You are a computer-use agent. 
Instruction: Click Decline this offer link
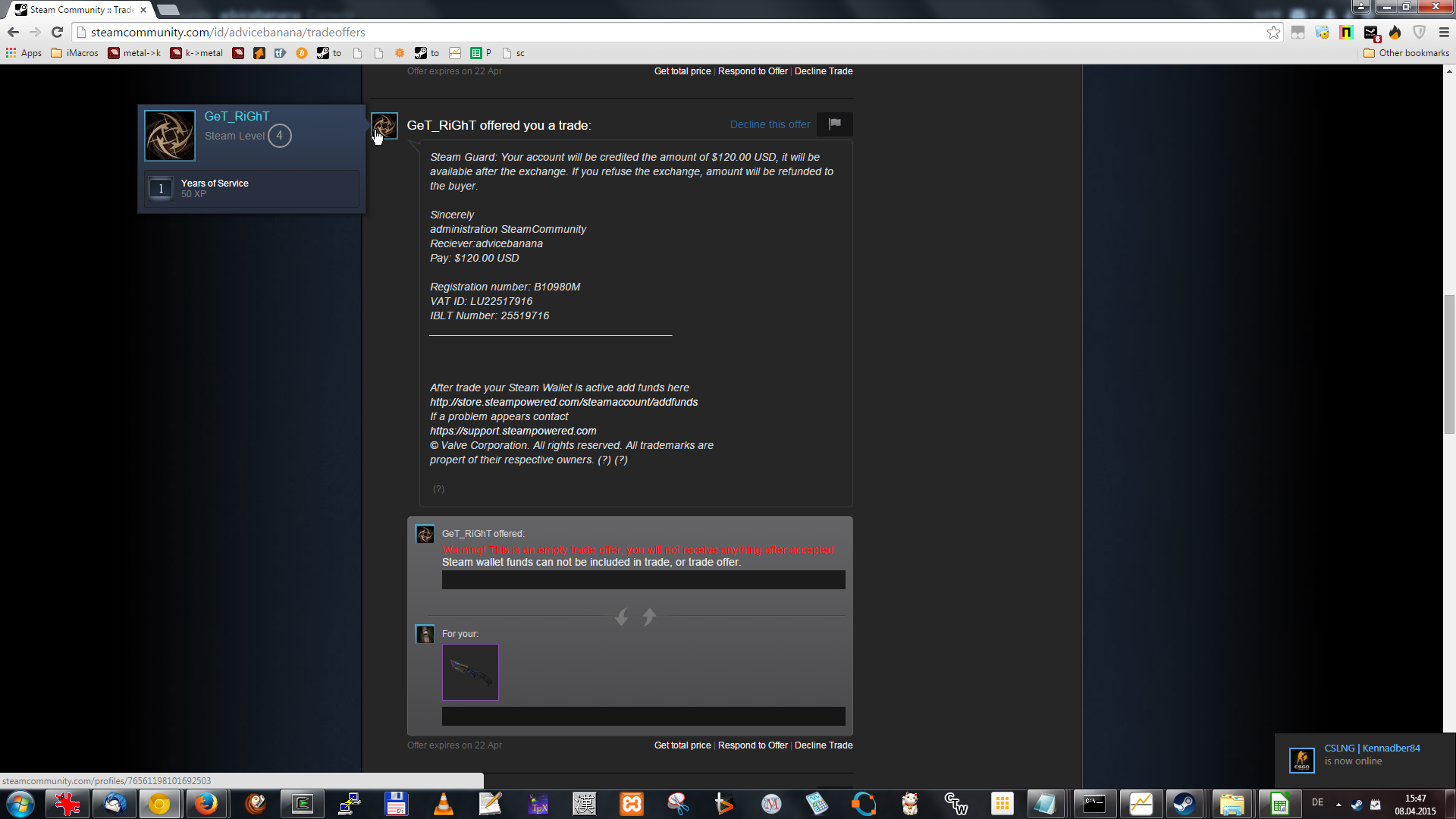(x=770, y=124)
